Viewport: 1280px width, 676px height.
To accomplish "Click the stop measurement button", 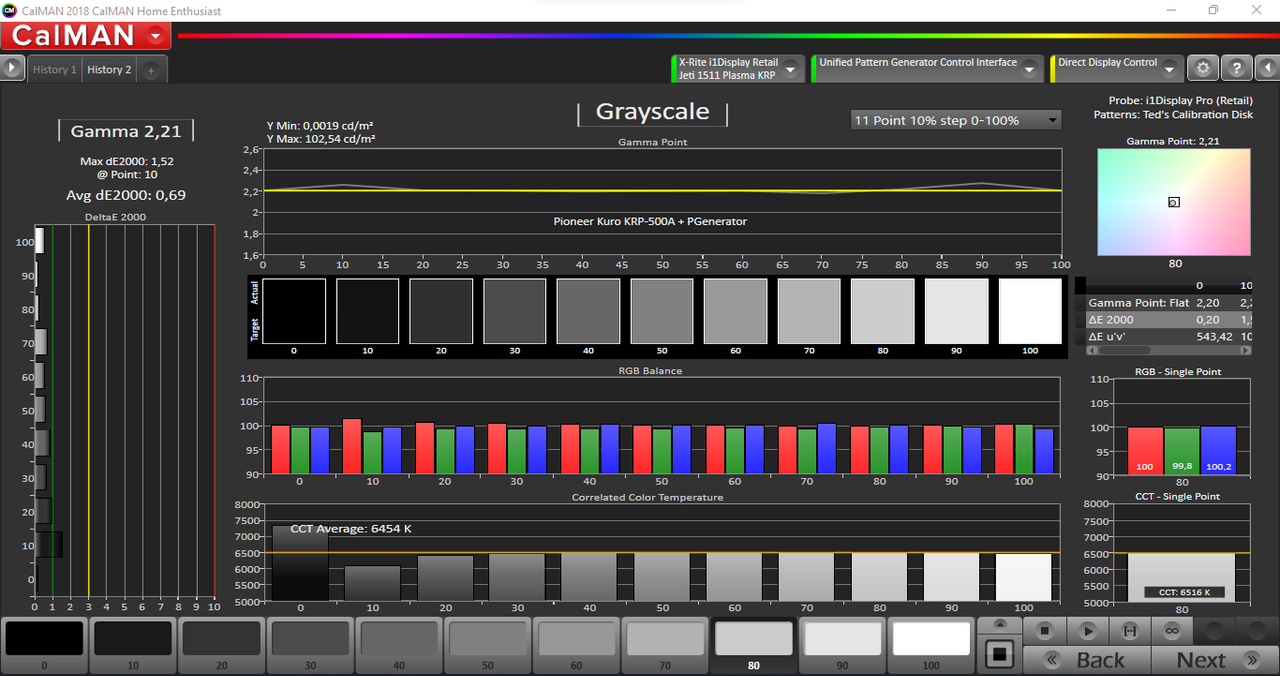I will point(1045,631).
